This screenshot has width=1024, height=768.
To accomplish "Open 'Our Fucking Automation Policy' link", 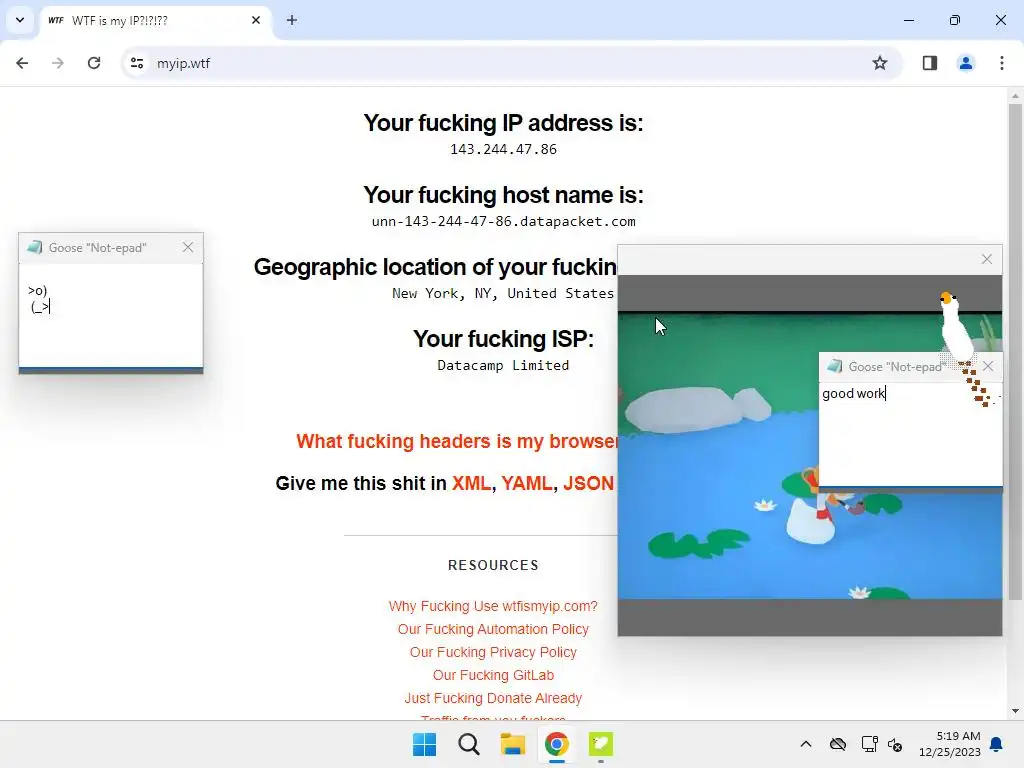I will (x=493, y=629).
